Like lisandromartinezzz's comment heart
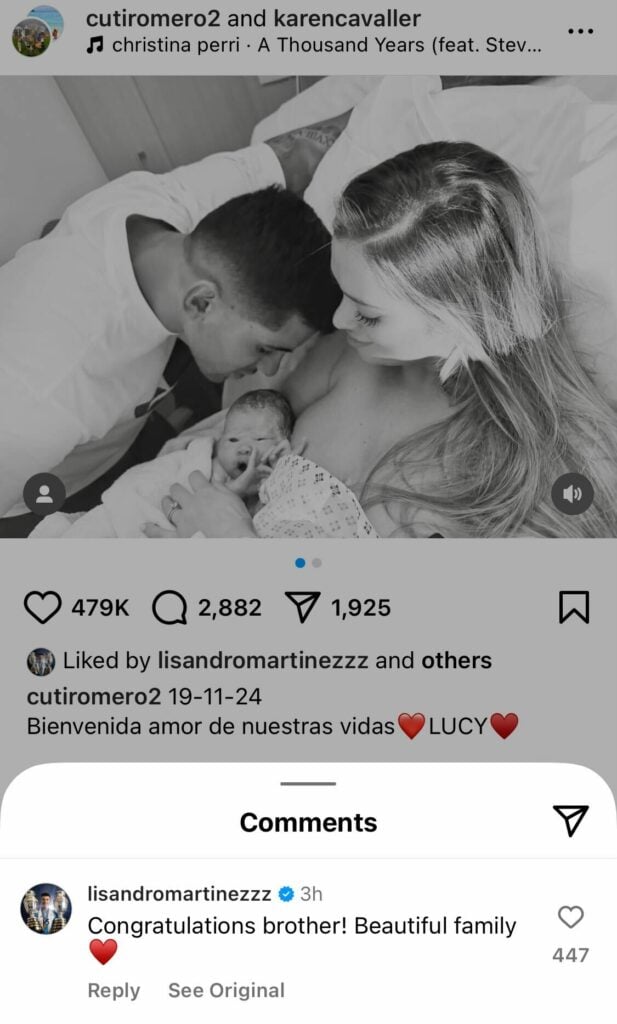 tap(571, 917)
